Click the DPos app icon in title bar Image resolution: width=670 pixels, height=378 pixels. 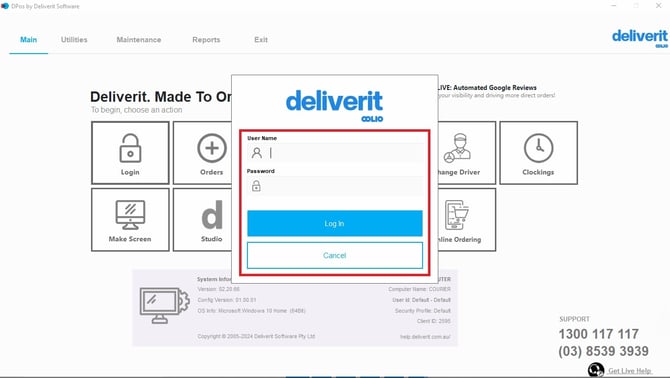click(x=5, y=6)
